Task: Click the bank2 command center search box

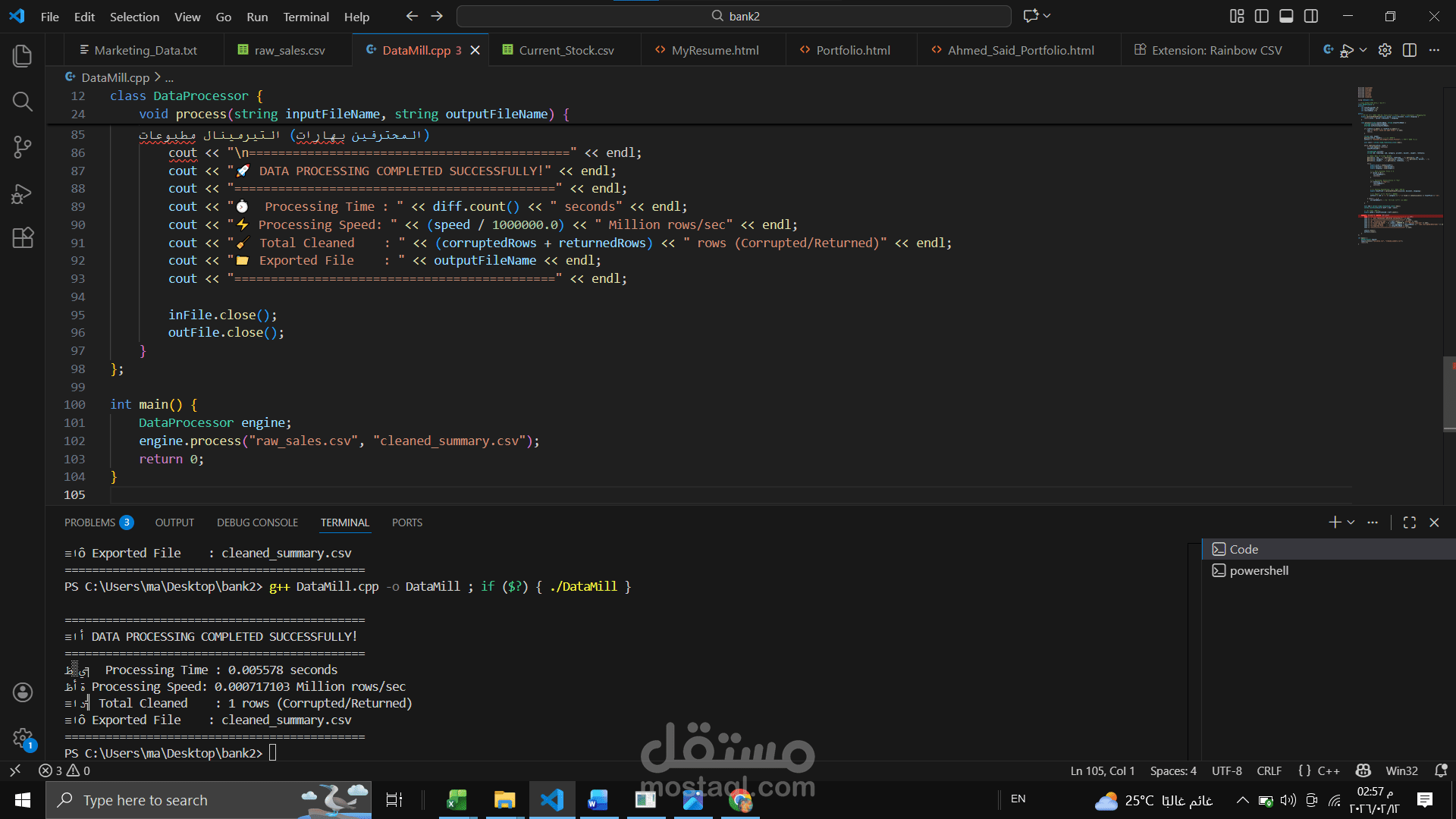Action: point(734,16)
